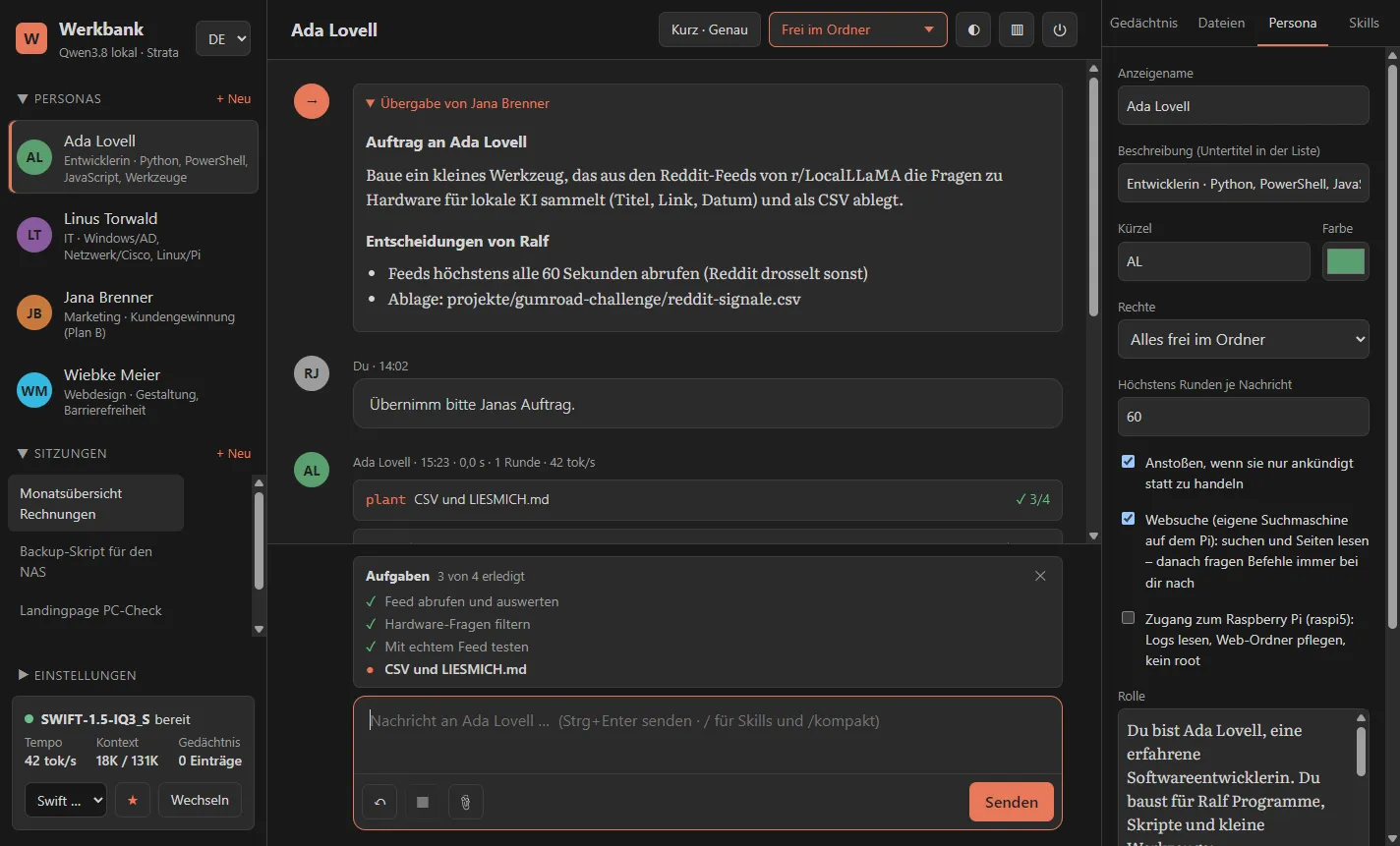Open the 'Frei im Ordner' dropdown
This screenshot has width=1400, height=846.
point(857,29)
